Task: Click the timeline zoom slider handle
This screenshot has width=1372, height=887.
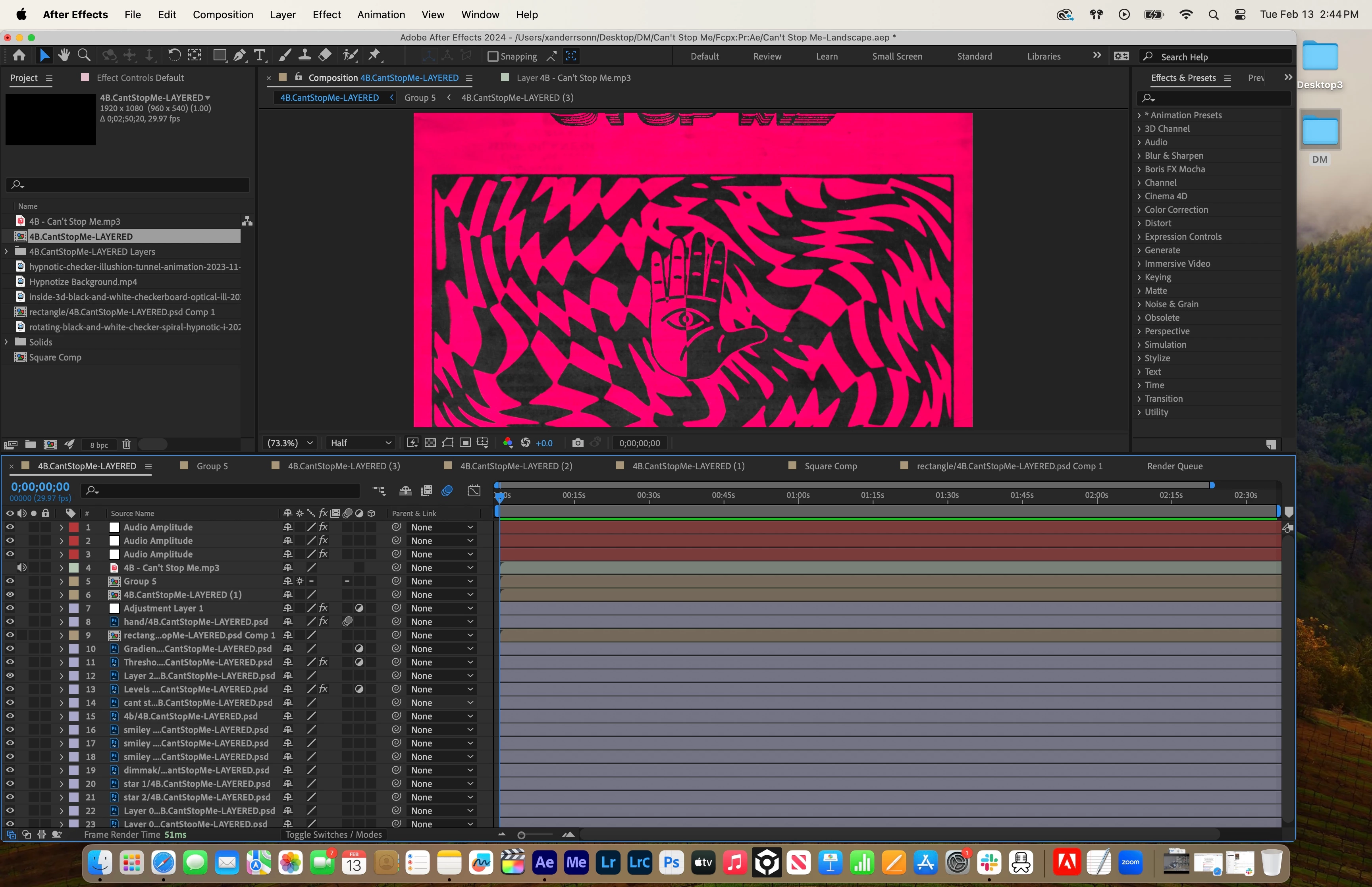Action: (x=521, y=835)
